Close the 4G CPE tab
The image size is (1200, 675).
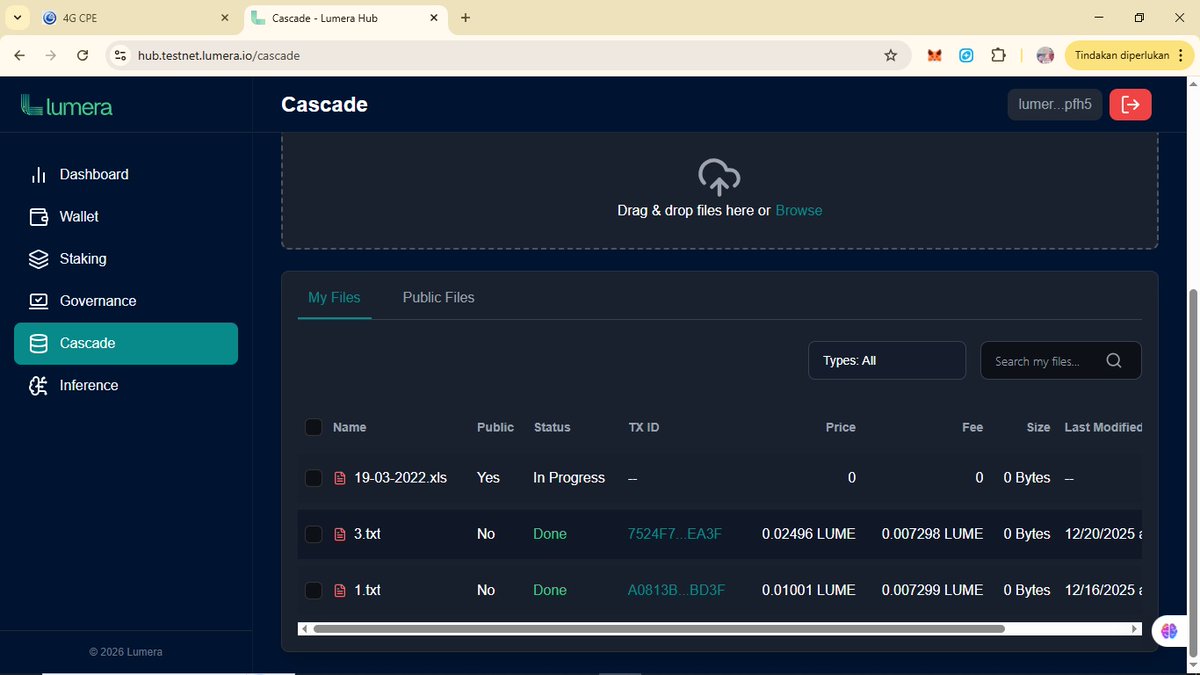tap(224, 18)
